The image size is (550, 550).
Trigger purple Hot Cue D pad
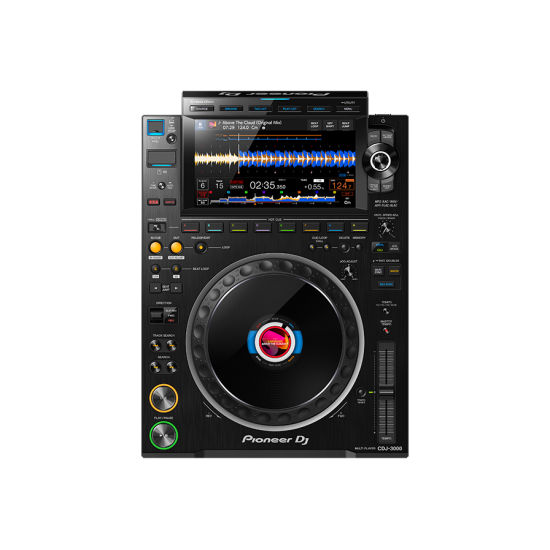[x=263, y=227]
